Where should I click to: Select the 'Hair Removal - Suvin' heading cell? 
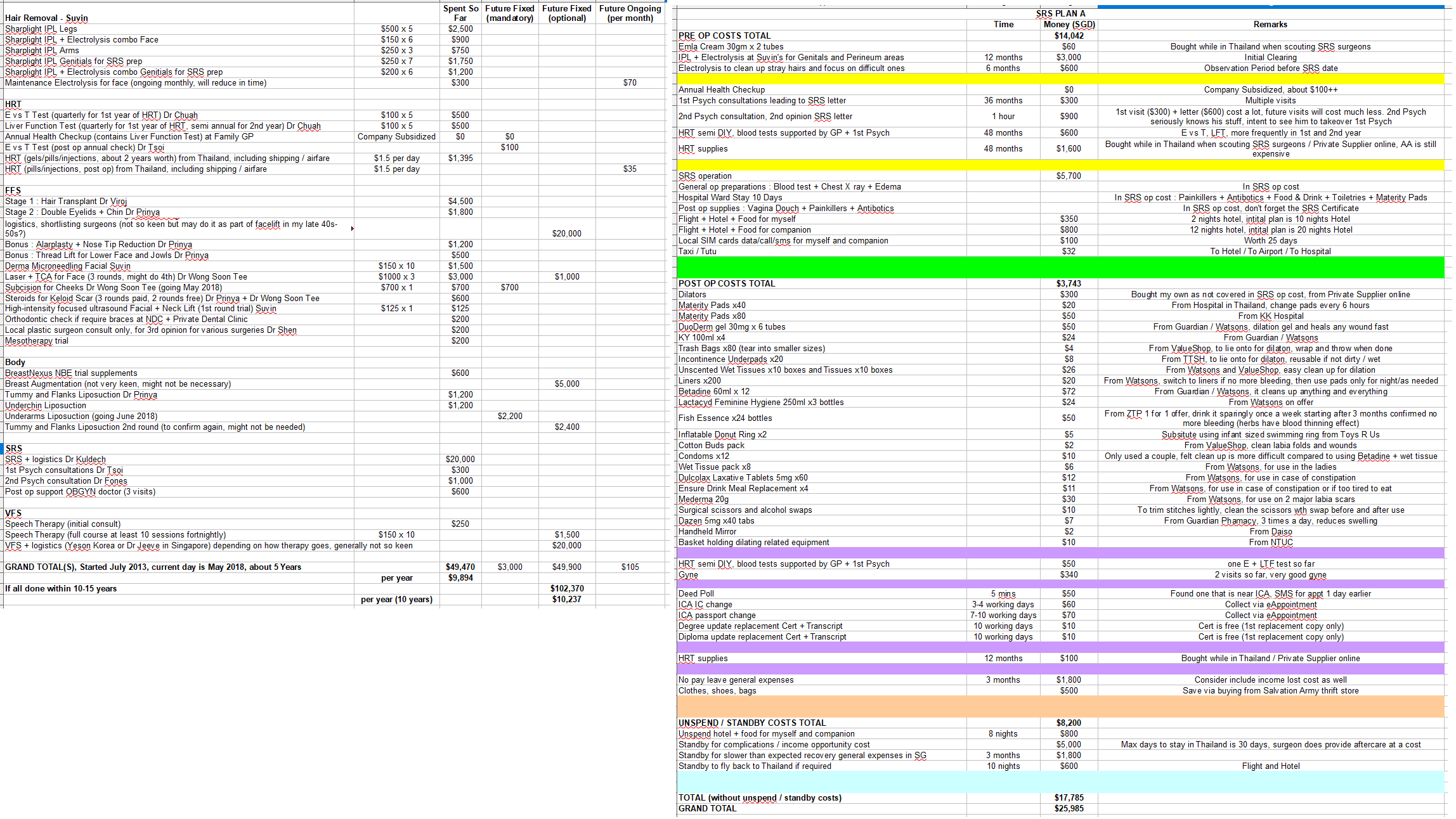[x=46, y=18]
